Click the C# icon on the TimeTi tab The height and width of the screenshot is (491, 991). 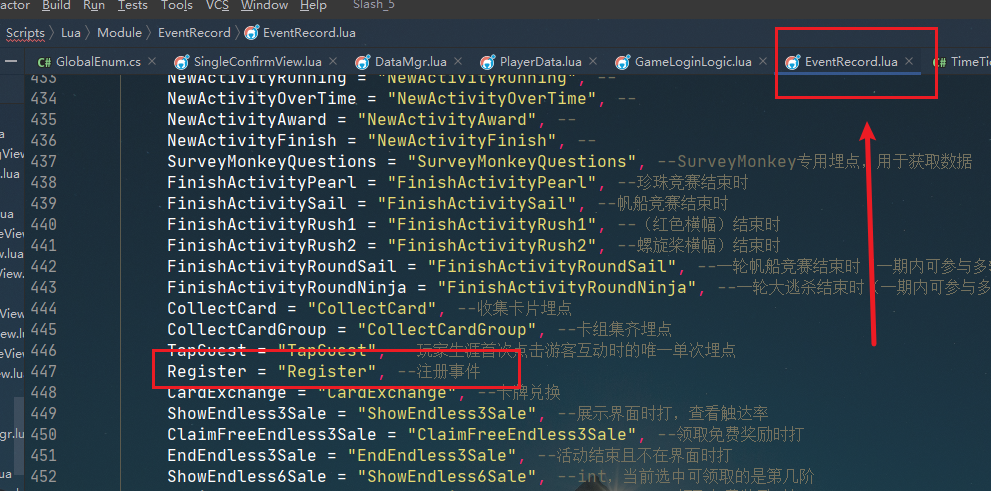pos(940,62)
